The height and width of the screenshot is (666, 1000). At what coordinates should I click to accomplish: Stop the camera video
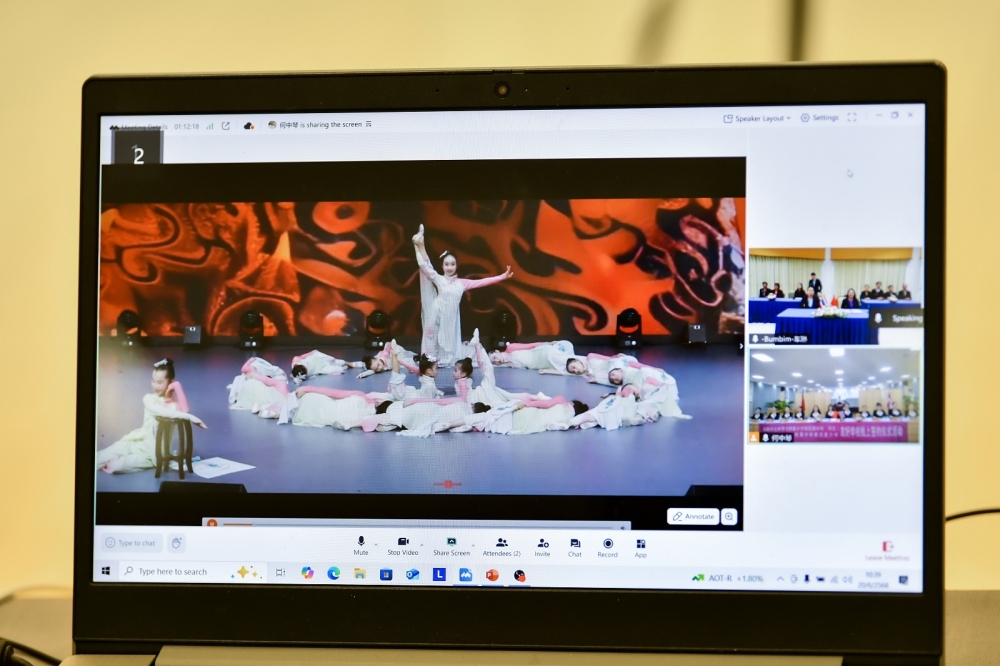tap(402, 546)
